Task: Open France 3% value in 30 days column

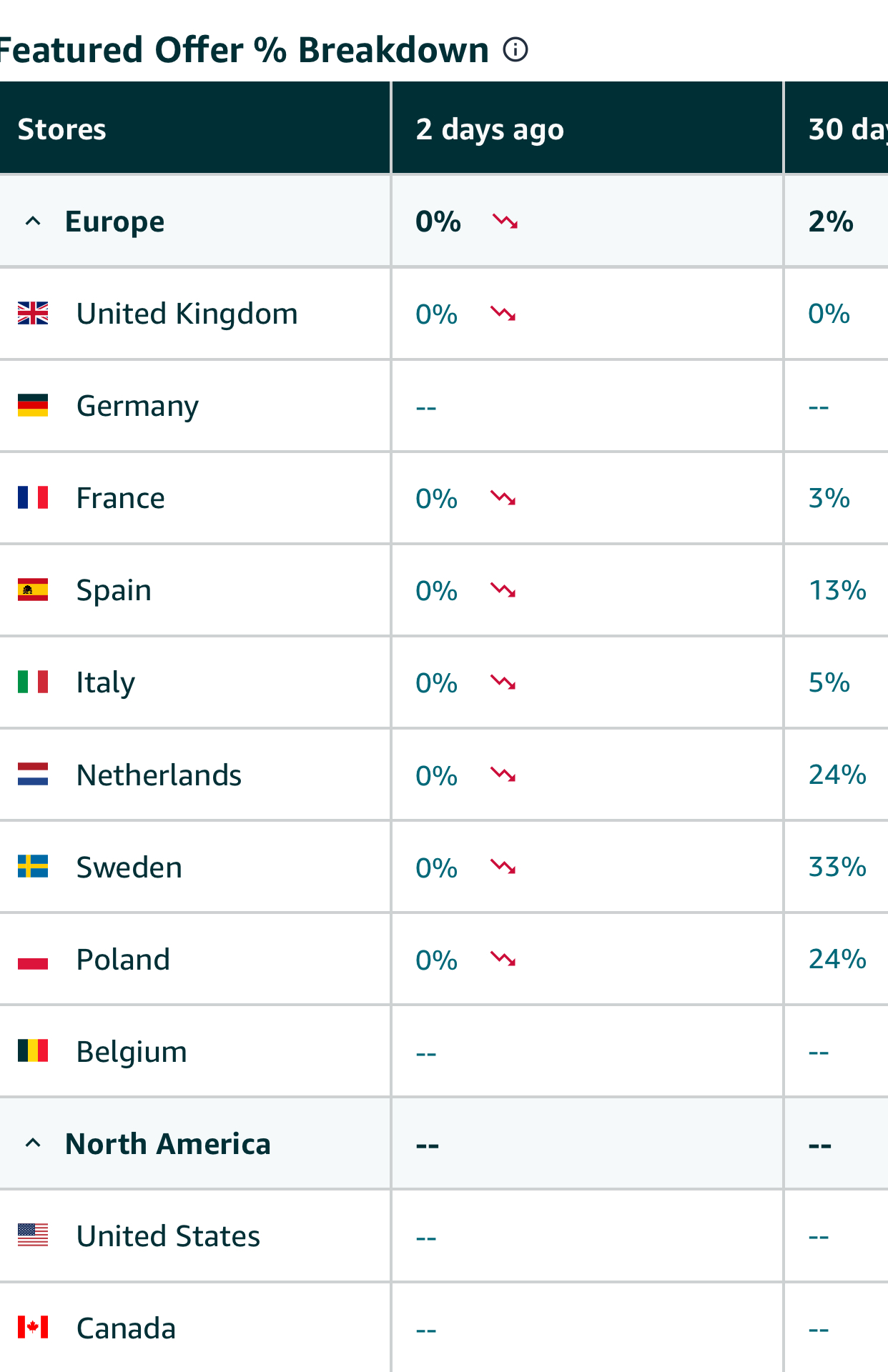Action: tap(829, 498)
